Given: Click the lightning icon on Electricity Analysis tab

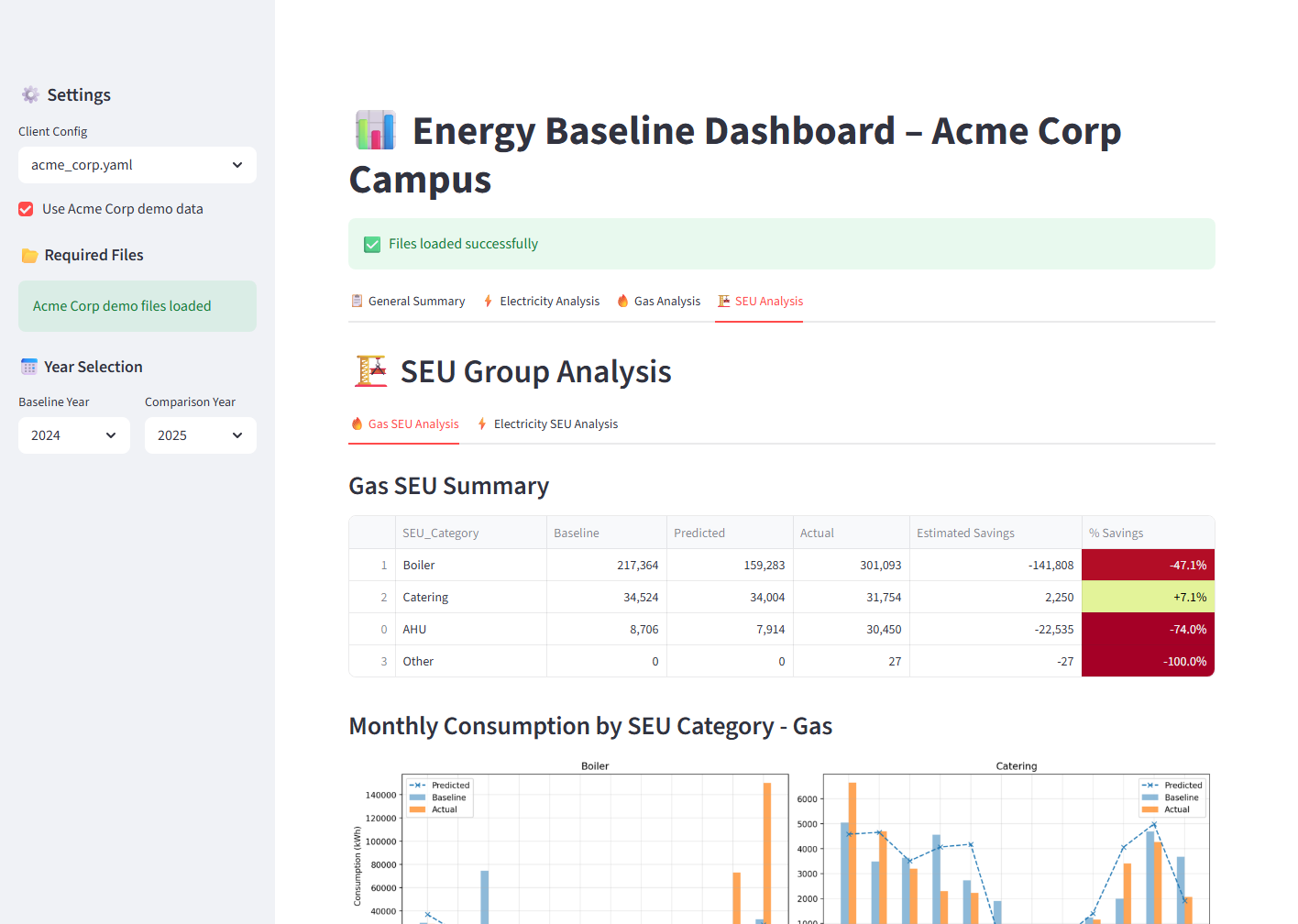Looking at the screenshot, I should click(x=488, y=301).
